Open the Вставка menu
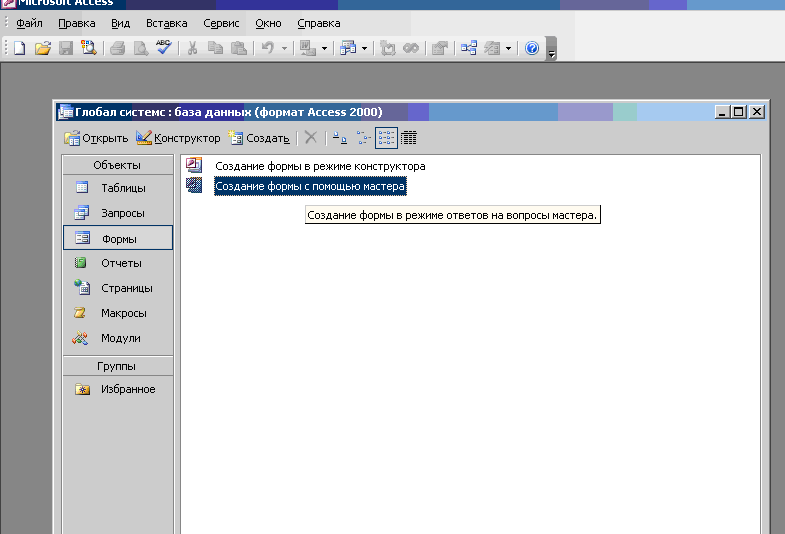785x534 pixels. [166, 24]
